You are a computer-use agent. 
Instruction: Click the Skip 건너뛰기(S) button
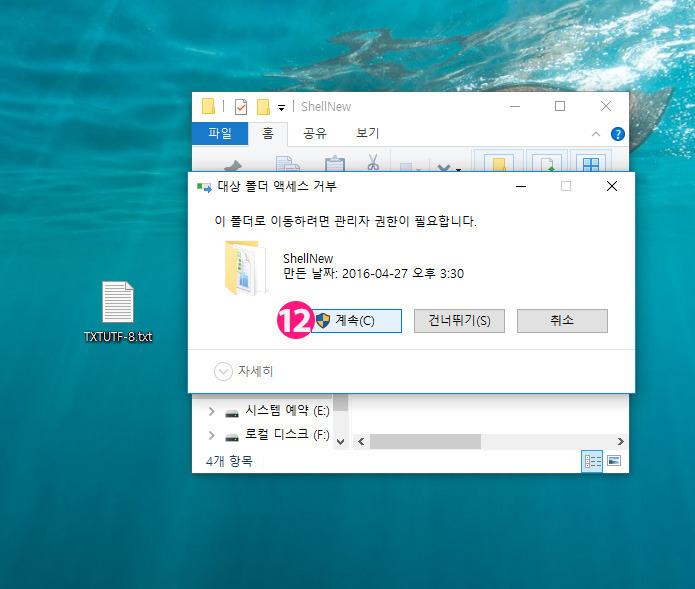pos(459,320)
